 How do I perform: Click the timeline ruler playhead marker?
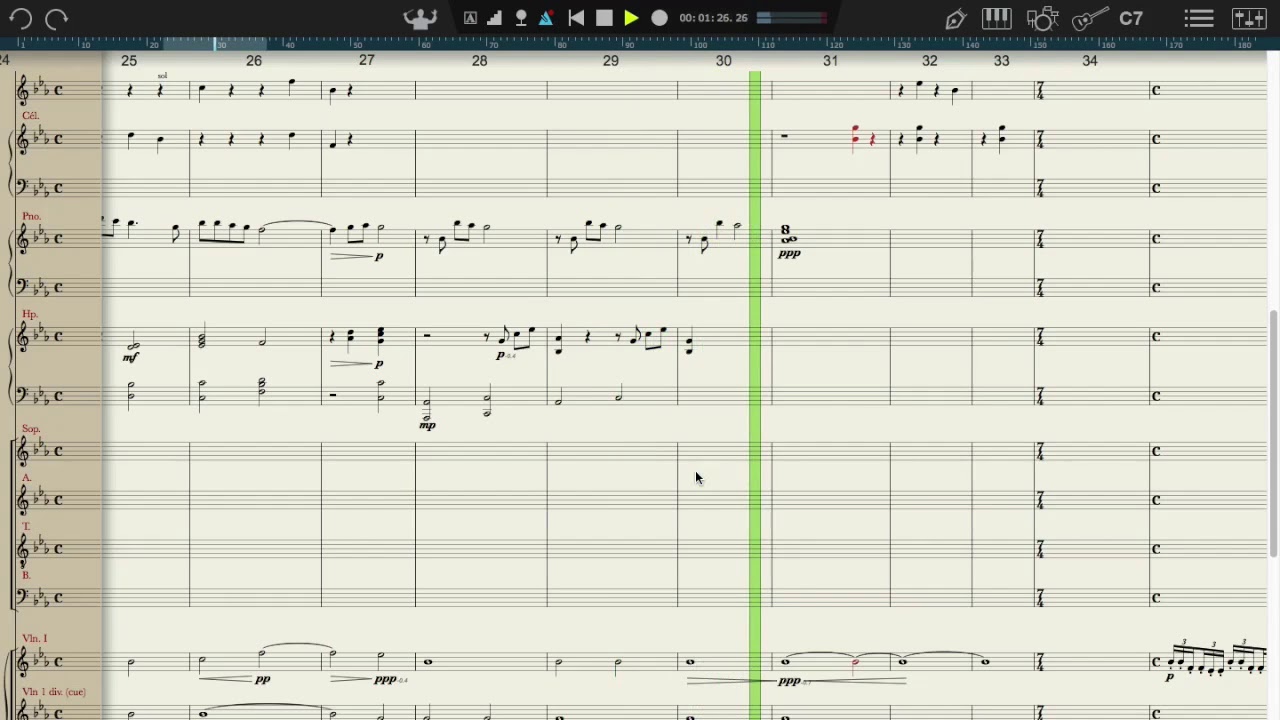pos(215,44)
